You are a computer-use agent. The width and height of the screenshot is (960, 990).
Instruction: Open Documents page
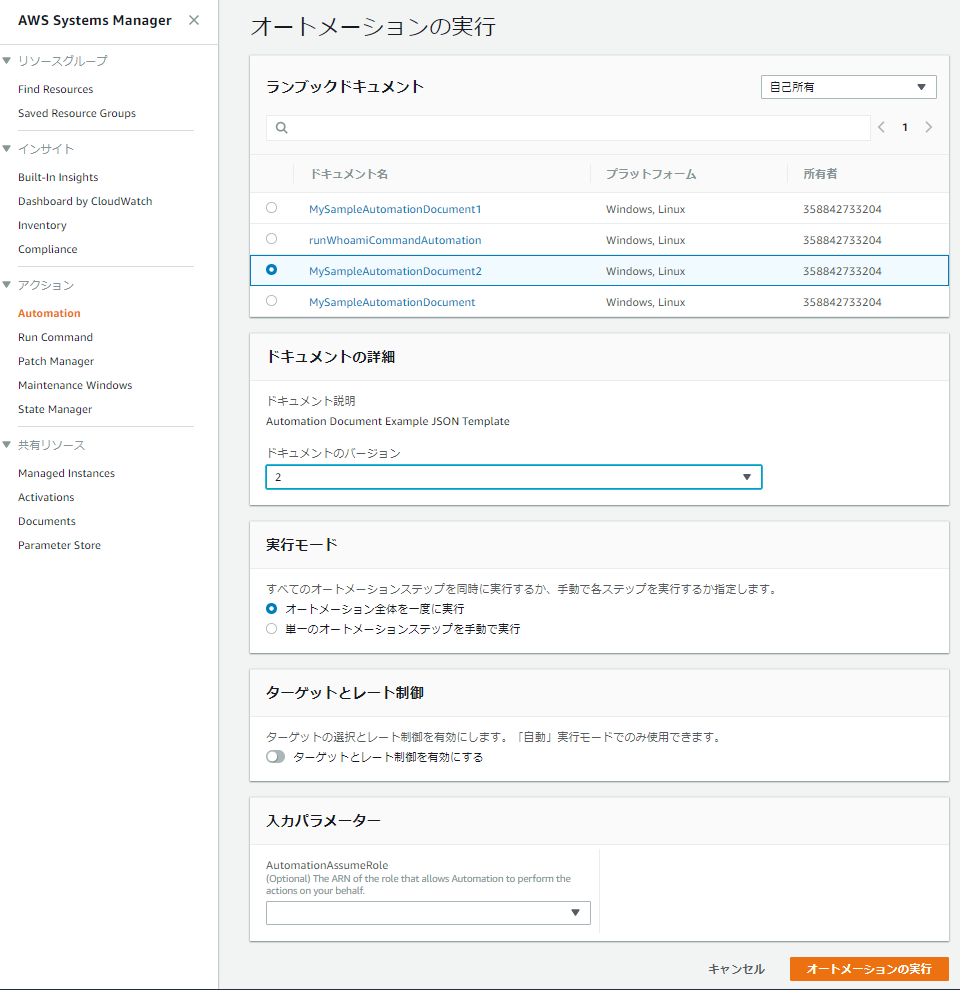point(47,522)
